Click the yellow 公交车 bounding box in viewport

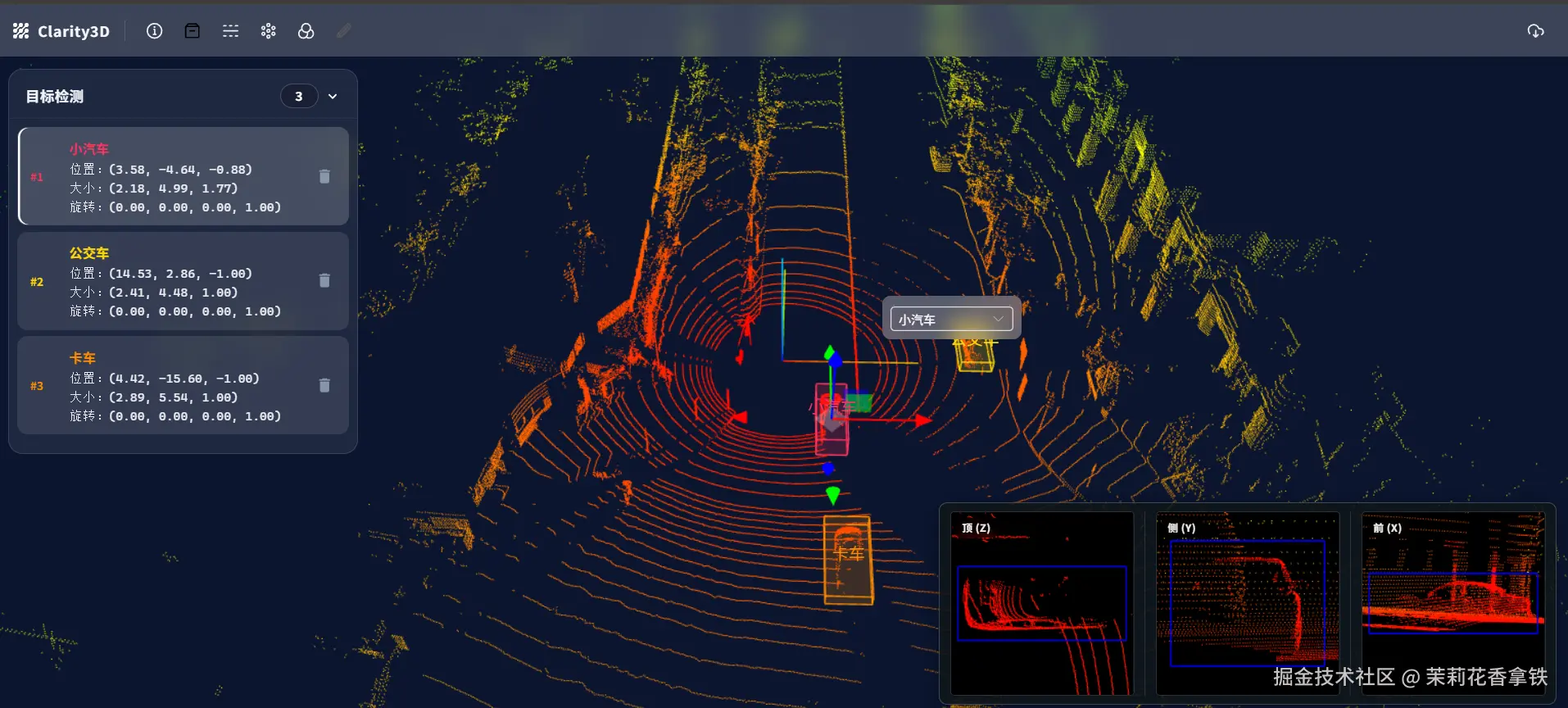tap(975, 354)
